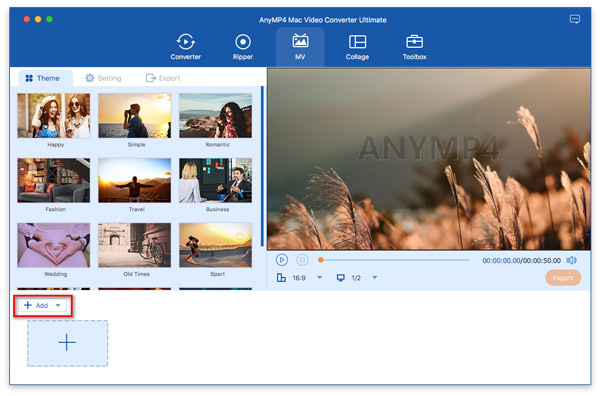
Task: Click the macOS green fullscreen button
Action: (x=49, y=19)
